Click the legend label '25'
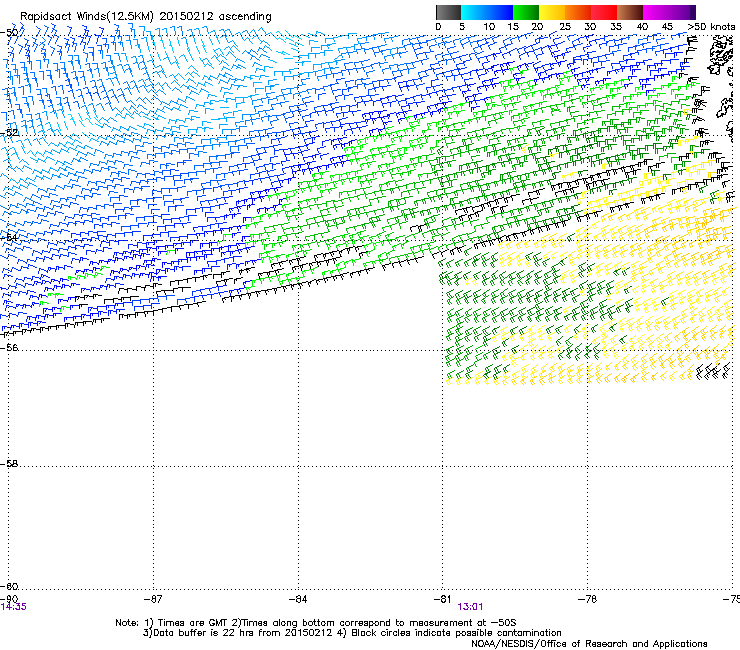 tap(565, 27)
